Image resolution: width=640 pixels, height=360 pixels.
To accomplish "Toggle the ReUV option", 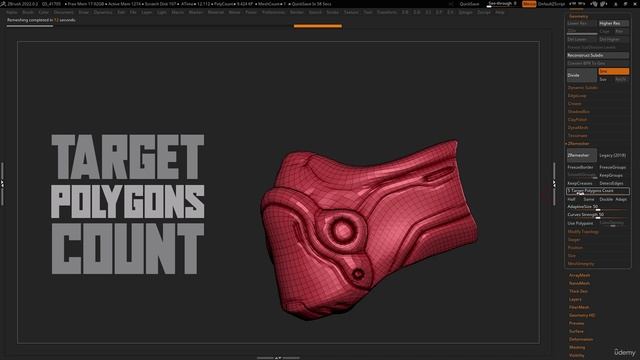I will 621,79.
